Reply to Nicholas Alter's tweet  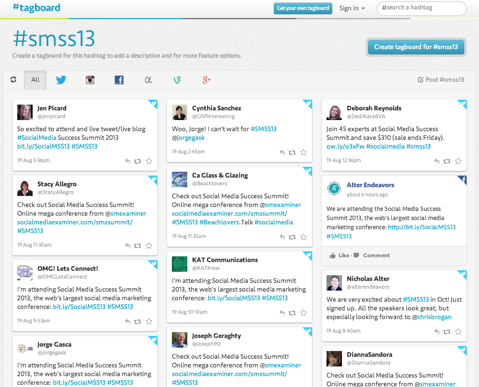tap(437, 332)
